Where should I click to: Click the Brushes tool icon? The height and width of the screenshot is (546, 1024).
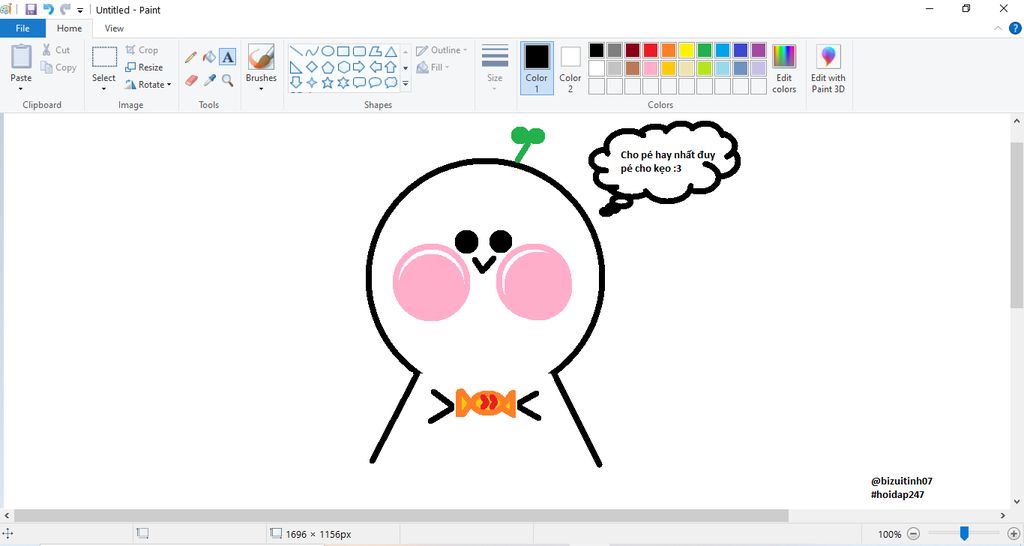pyautogui.click(x=261, y=57)
